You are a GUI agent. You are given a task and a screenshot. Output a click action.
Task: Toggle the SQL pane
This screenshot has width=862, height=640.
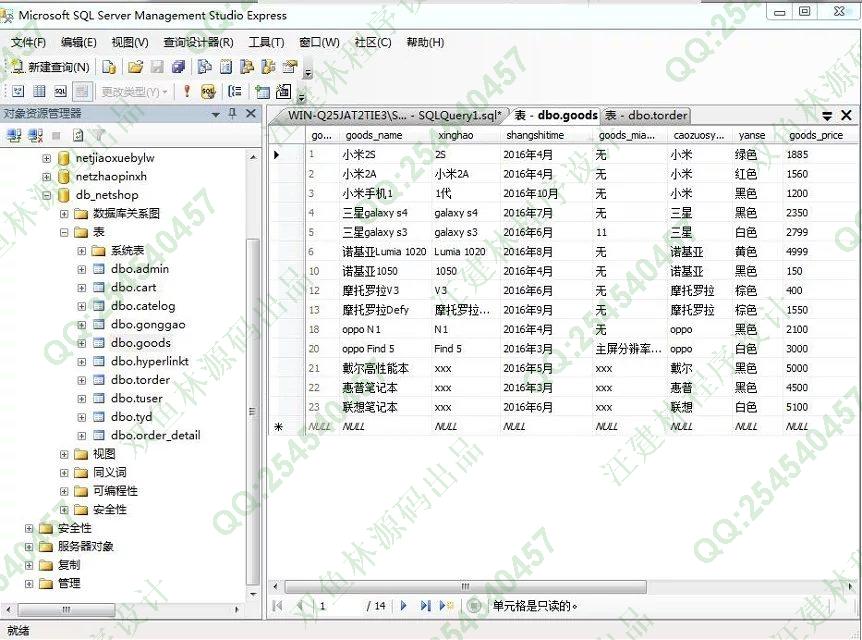point(60,91)
